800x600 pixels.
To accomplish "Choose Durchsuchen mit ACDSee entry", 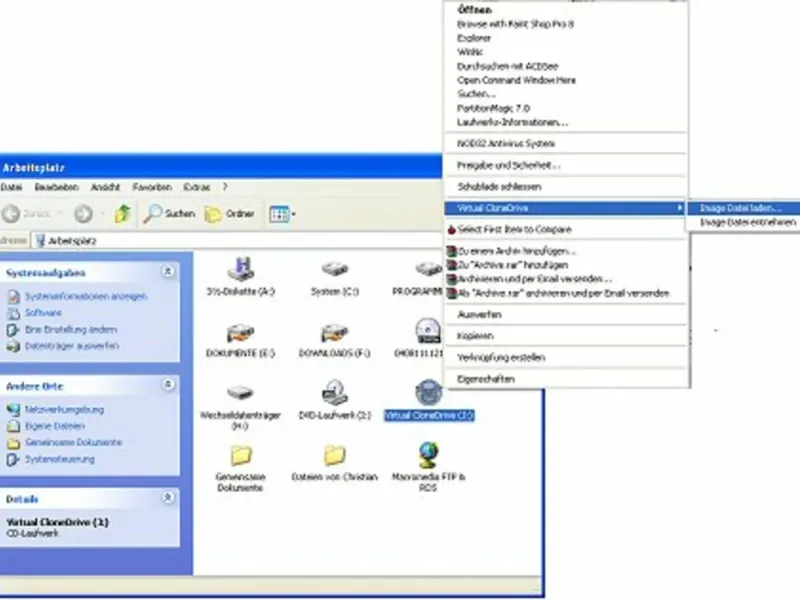I will point(565,66).
